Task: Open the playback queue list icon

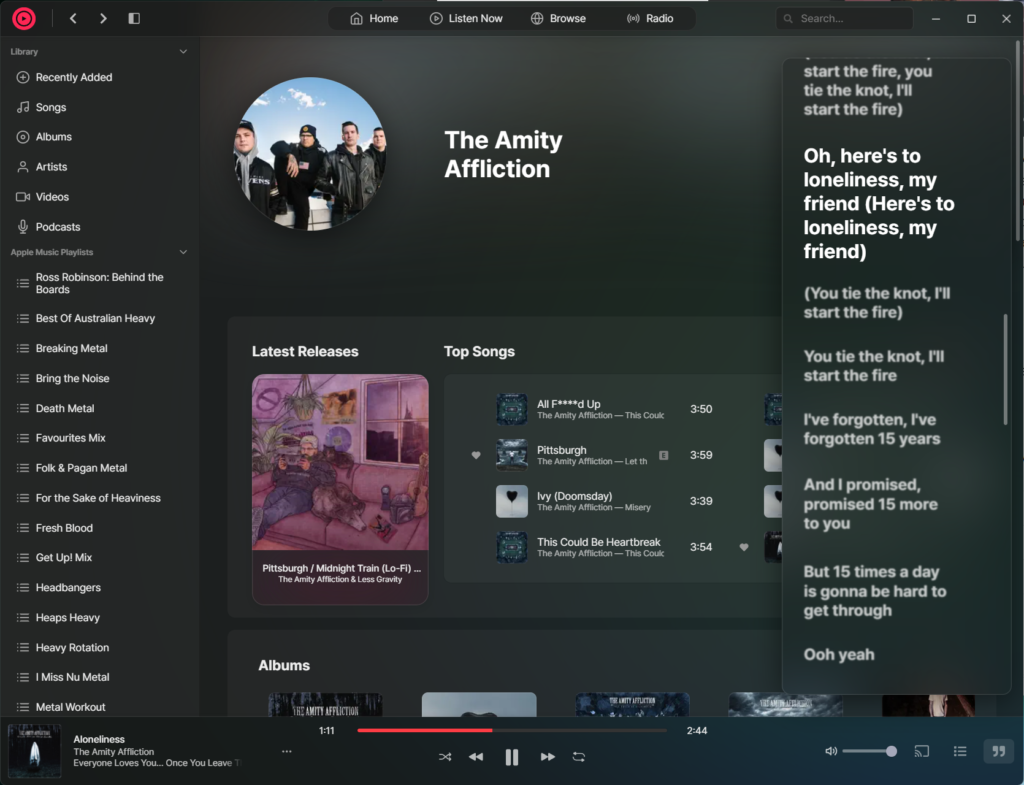Action: [x=960, y=751]
